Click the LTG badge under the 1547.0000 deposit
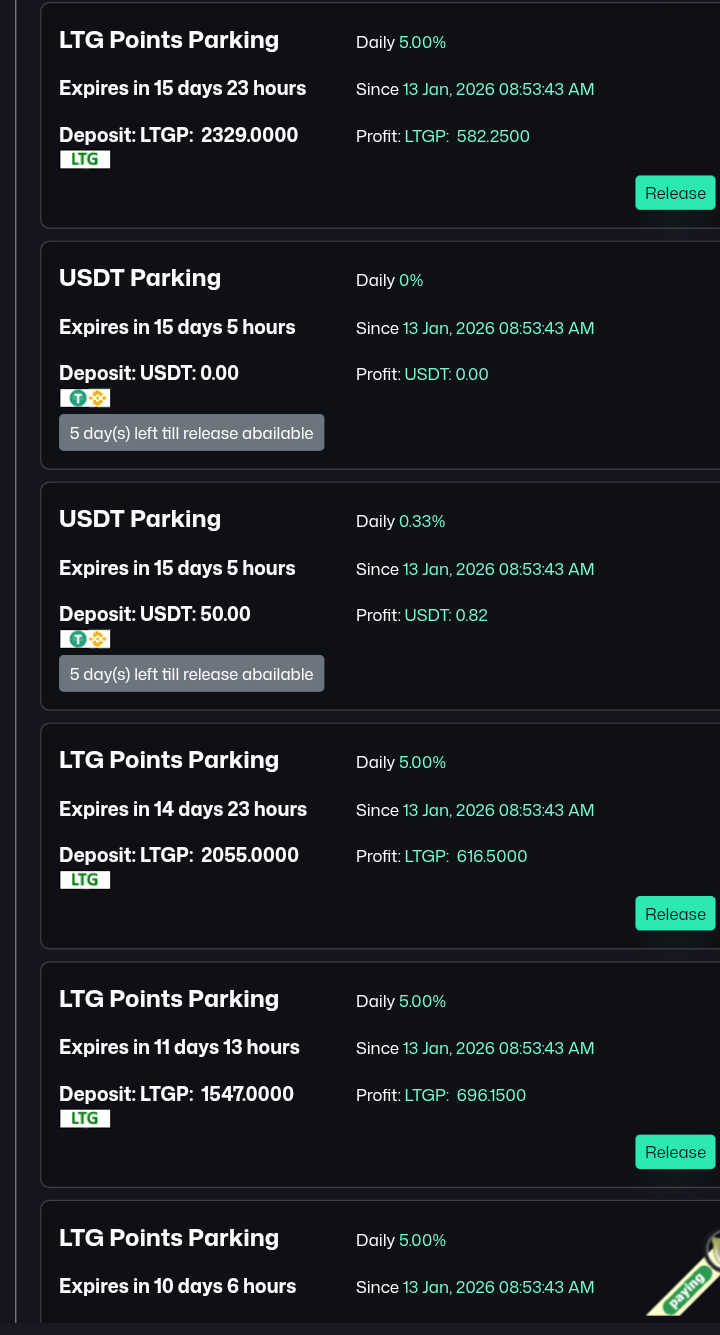The image size is (720, 1335). 85,1118
